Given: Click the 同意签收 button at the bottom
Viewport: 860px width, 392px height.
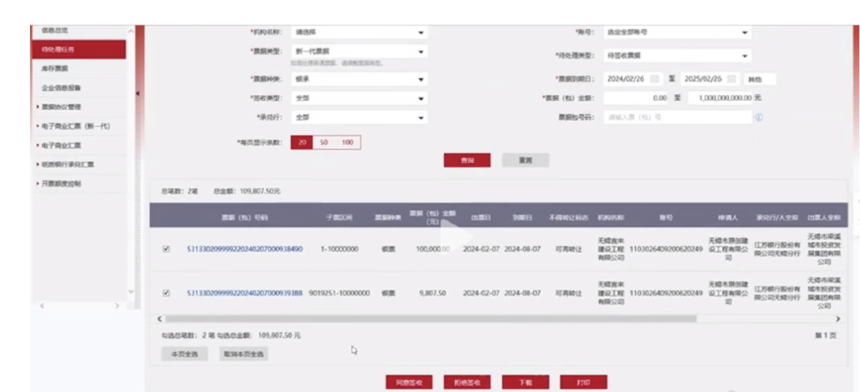Looking at the screenshot, I should coord(409,382).
